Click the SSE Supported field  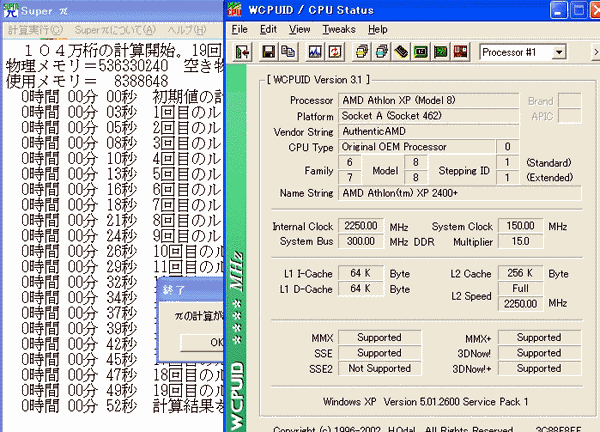tap(380, 353)
